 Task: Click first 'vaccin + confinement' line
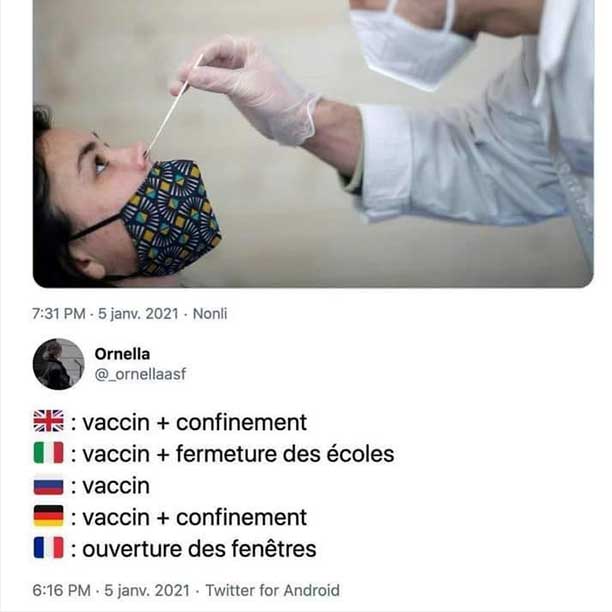195,422
